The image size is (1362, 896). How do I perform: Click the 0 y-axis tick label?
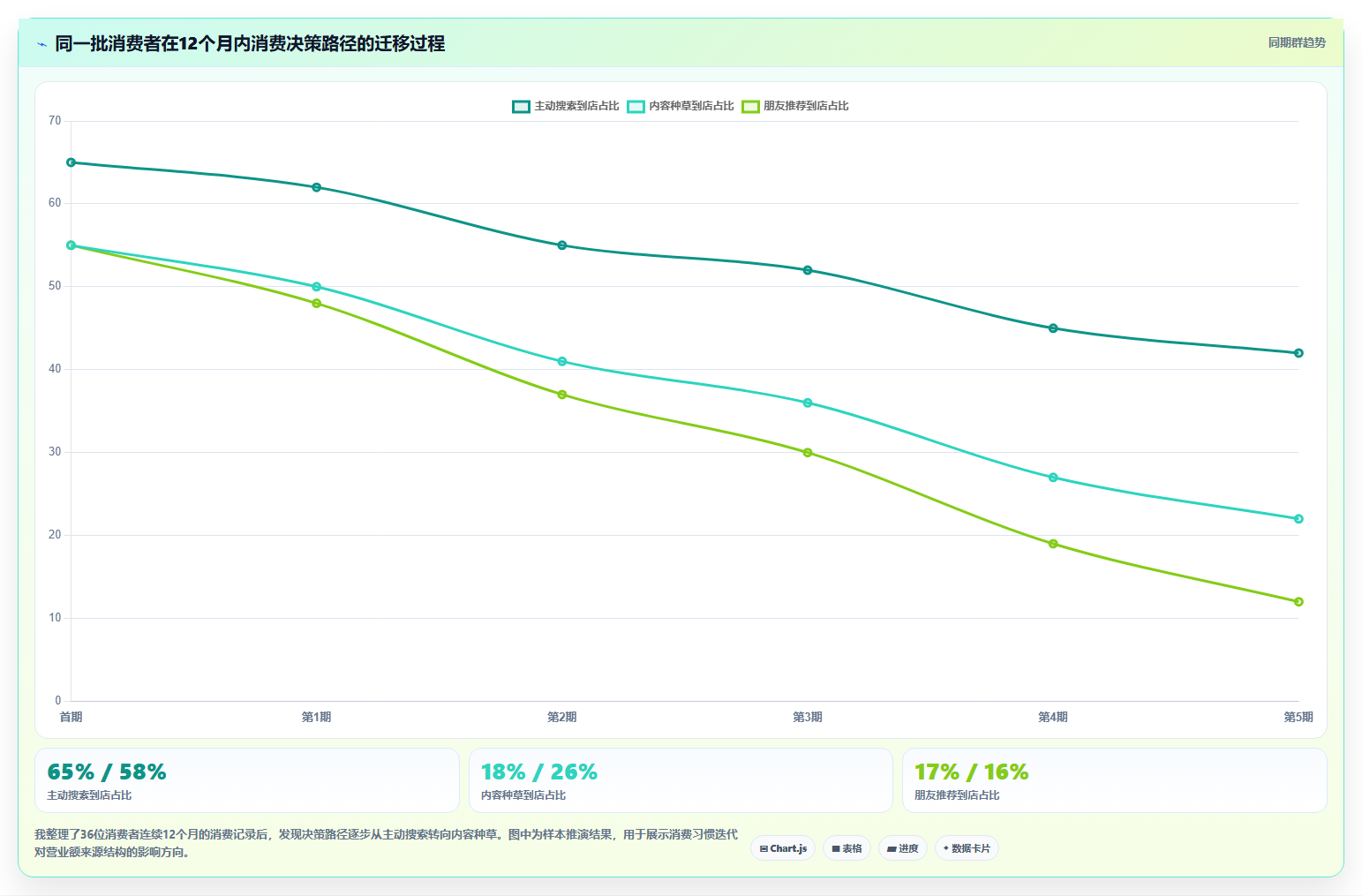tap(58, 701)
